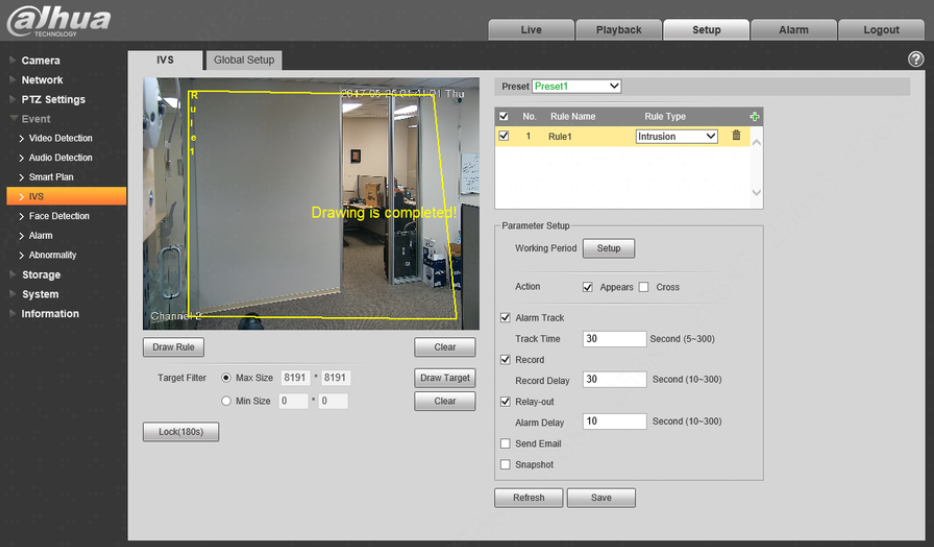
Task: Select the Min Size radio button
Action: 226,401
